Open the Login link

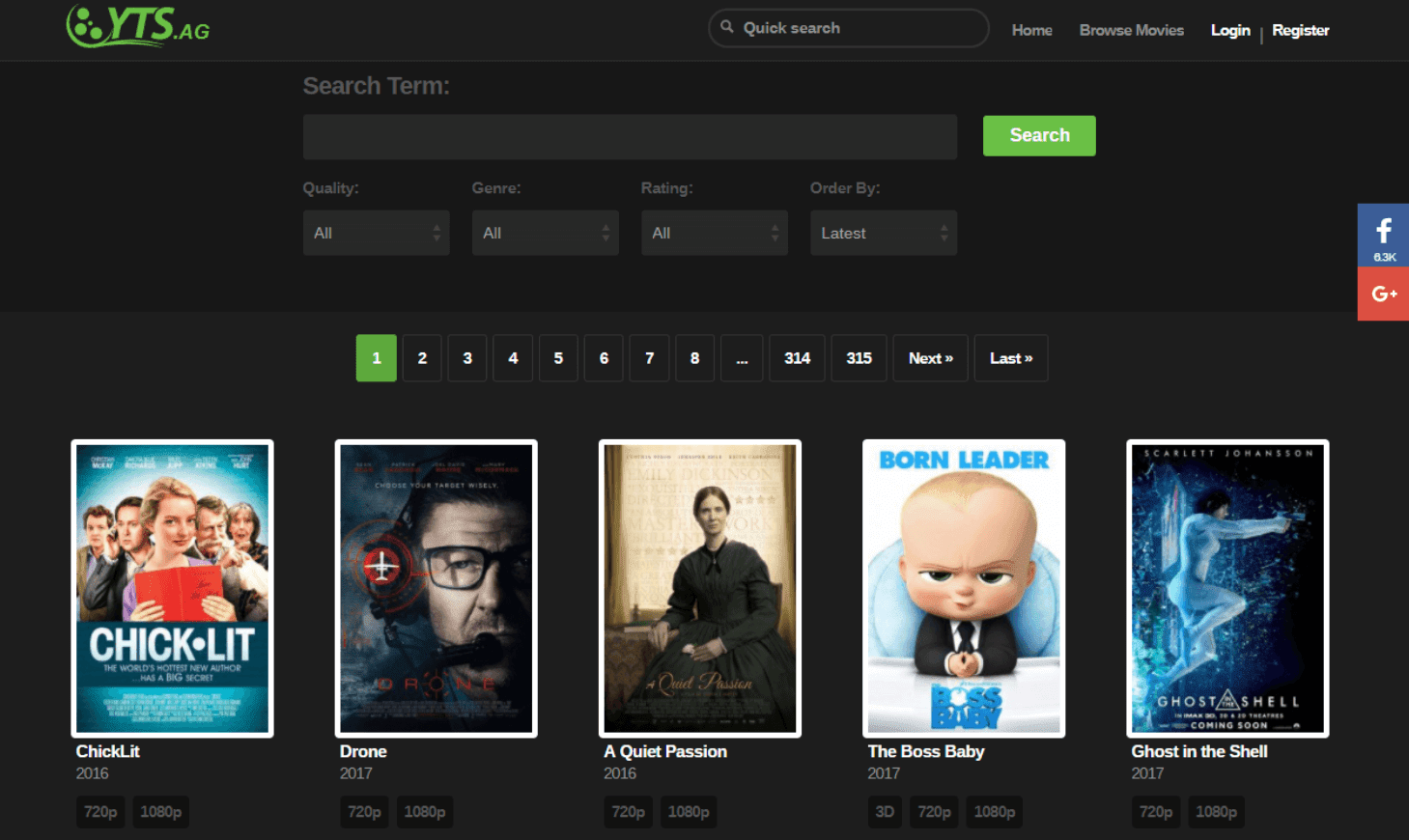click(x=1230, y=30)
